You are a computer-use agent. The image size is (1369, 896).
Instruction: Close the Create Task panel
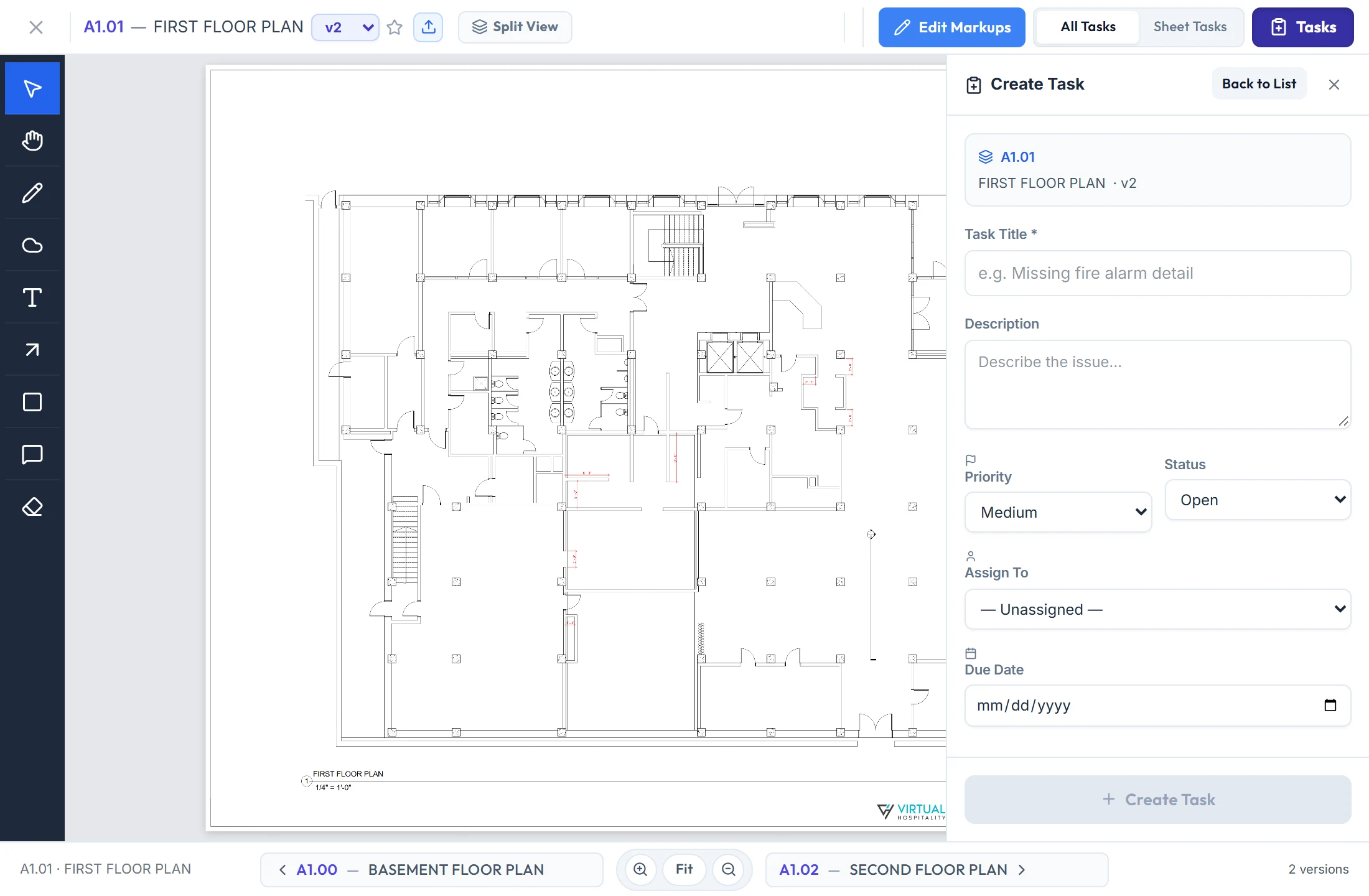1334,85
